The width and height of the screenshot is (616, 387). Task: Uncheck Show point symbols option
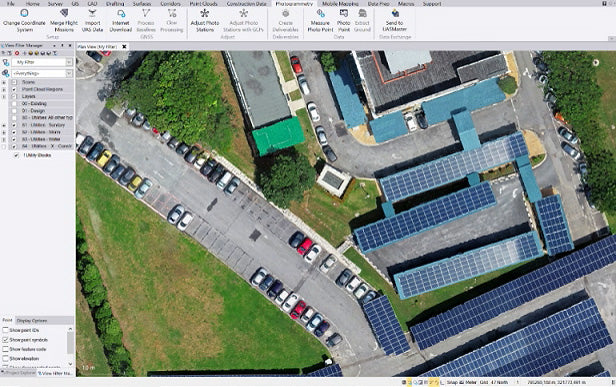[x=6, y=339]
